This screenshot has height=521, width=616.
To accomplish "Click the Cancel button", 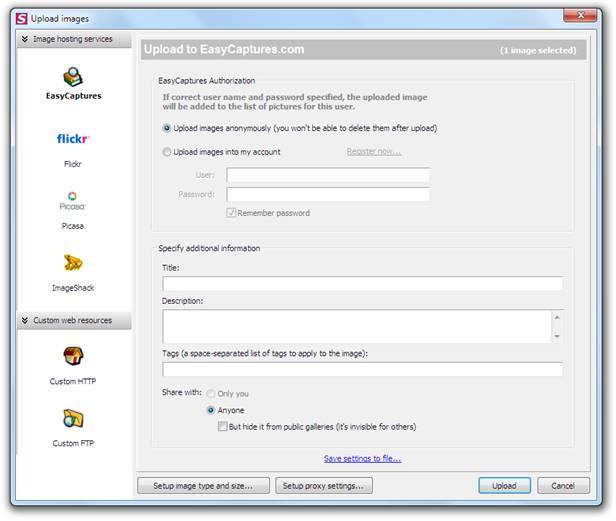I will pos(563,486).
